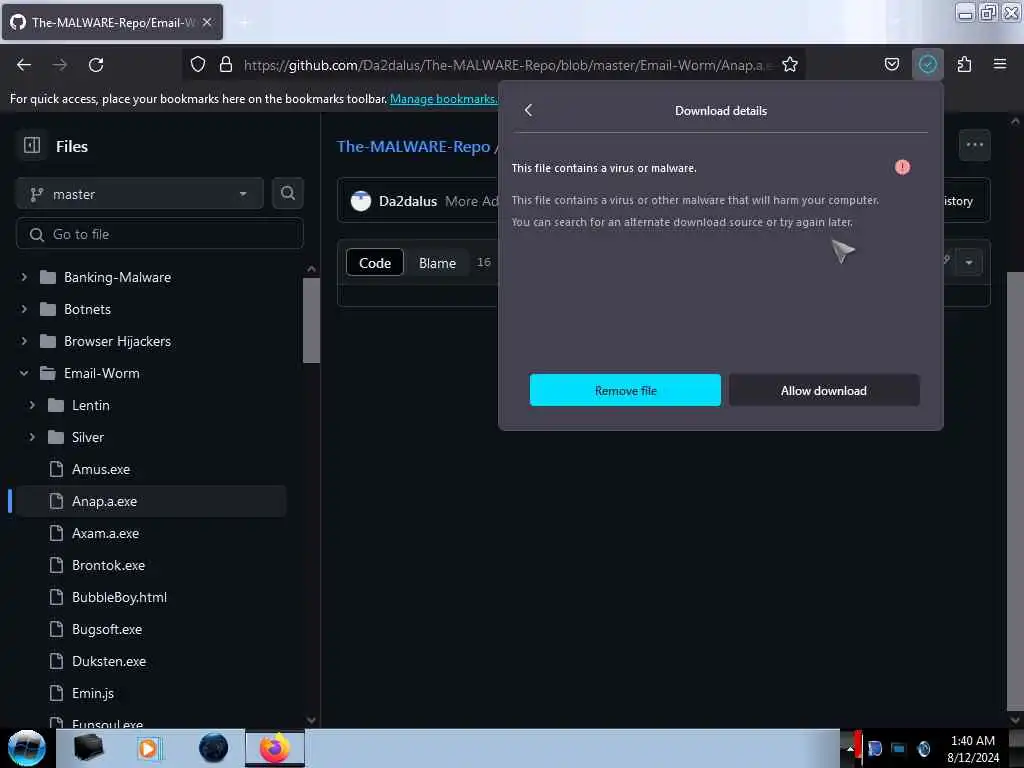1024x768 pixels.
Task: Close the GitHub browser tab
Action: 207,22
